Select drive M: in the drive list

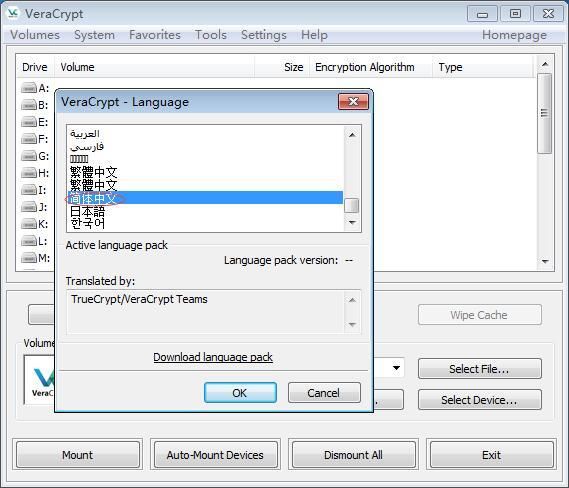click(x=35, y=258)
